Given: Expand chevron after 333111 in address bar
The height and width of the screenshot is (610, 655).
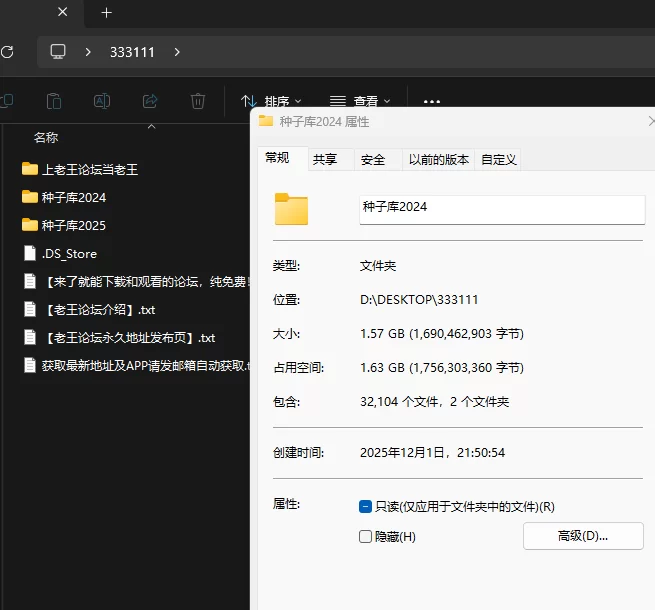Looking at the screenshot, I should tap(178, 52).
